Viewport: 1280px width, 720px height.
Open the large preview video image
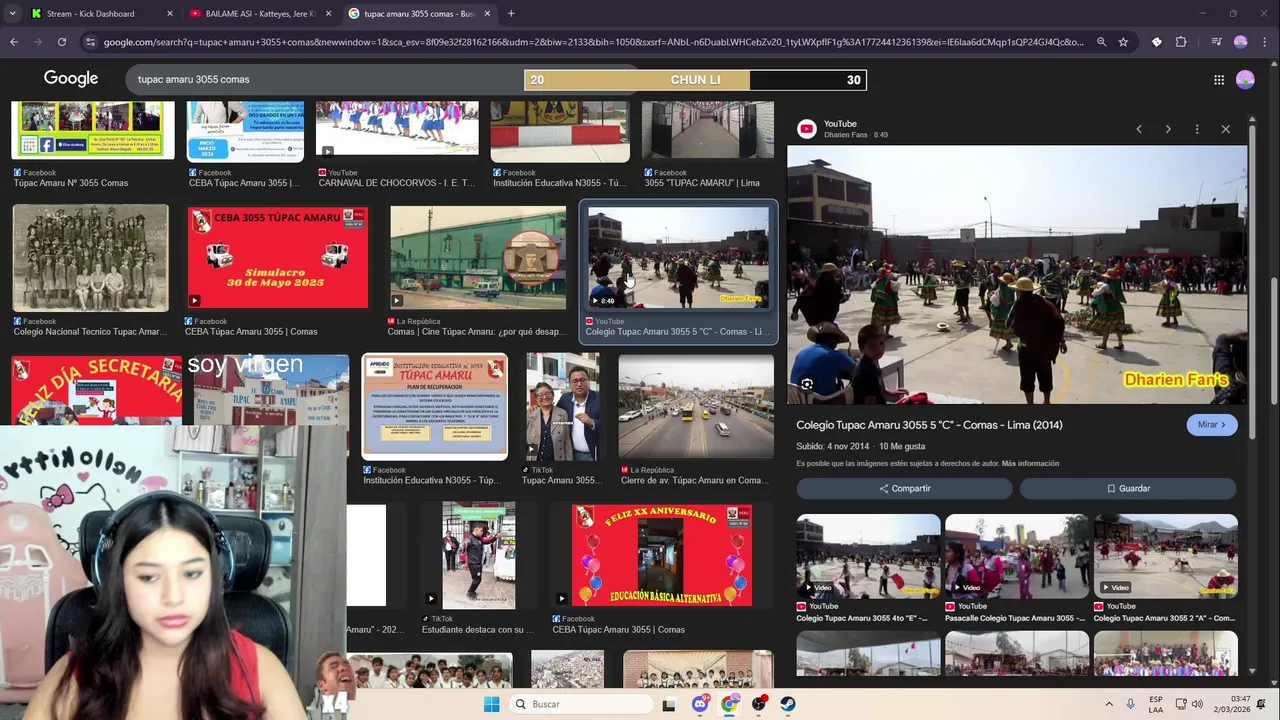click(1017, 275)
